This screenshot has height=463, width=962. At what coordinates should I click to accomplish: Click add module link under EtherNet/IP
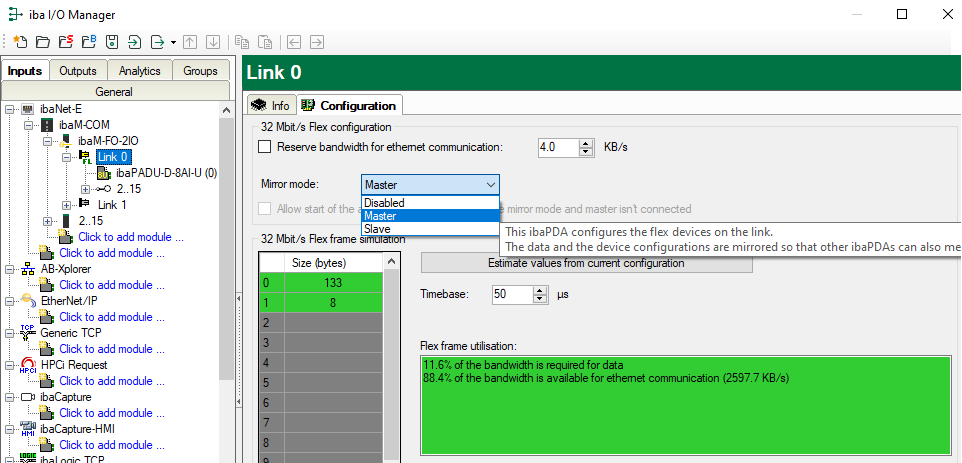[x=112, y=316]
